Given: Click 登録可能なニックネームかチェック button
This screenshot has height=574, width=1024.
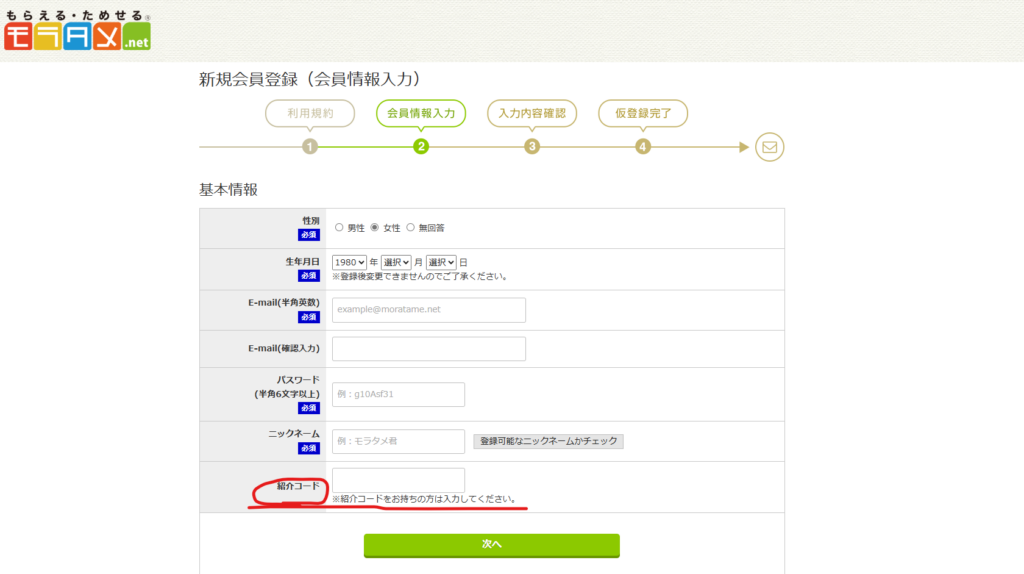Looking at the screenshot, I should coord(548,441).
